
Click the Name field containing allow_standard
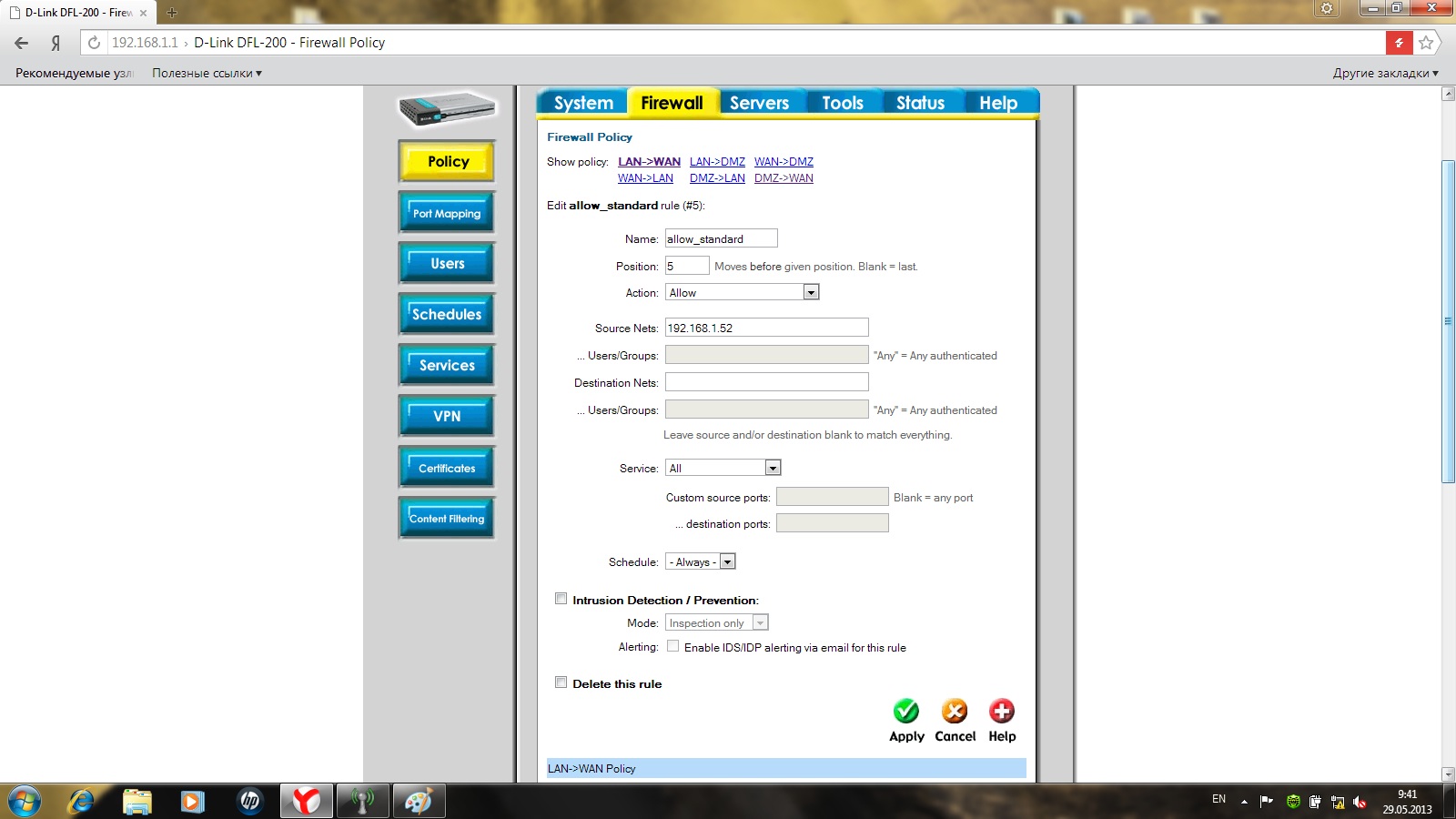tap(722, 238)
